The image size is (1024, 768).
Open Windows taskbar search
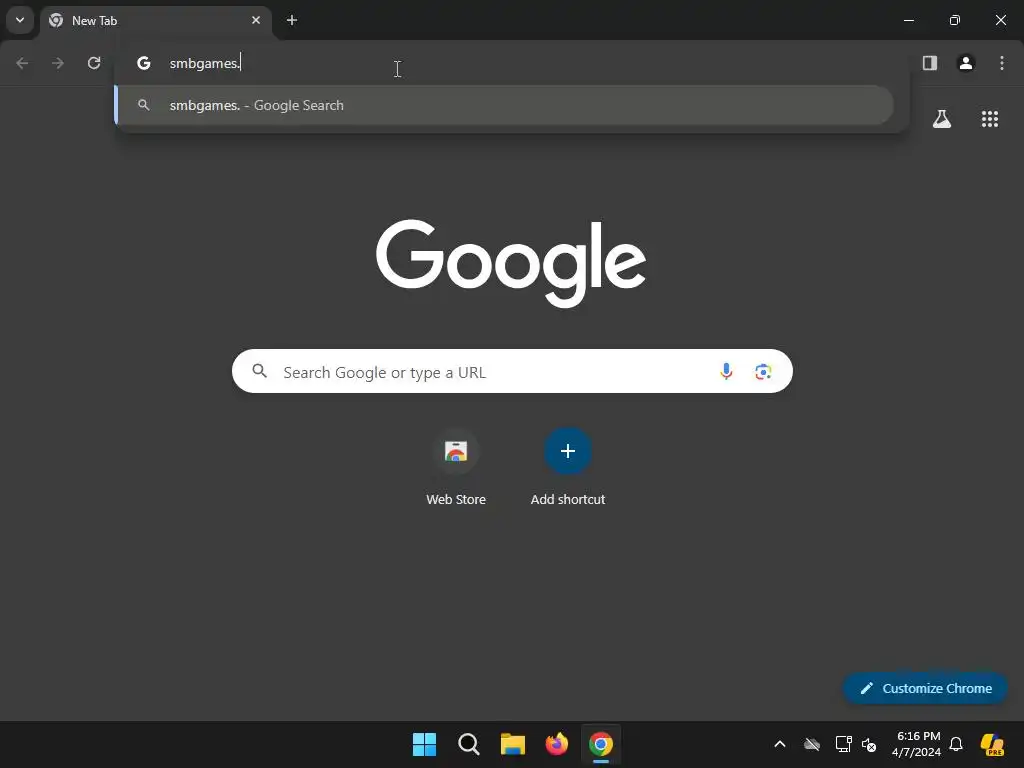tap(468, 744)
